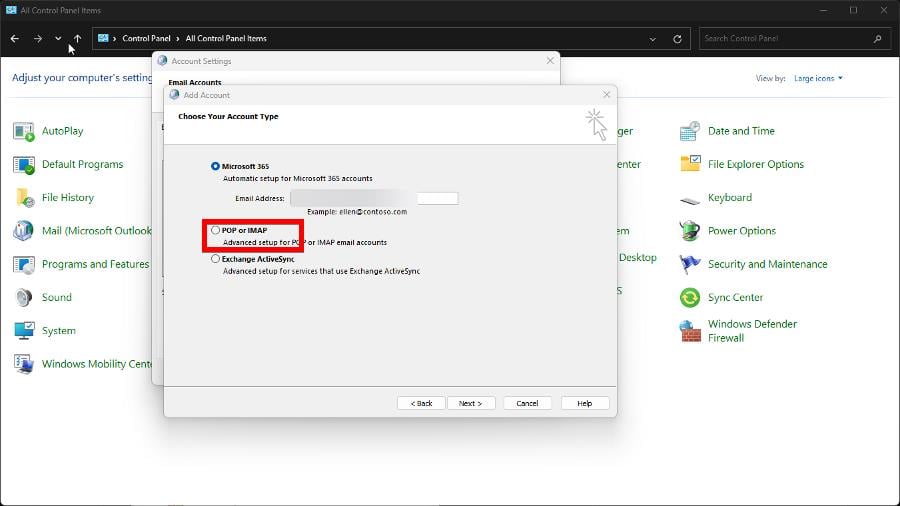
Task: Click the Email Address input field
Action: pos(374,198)
